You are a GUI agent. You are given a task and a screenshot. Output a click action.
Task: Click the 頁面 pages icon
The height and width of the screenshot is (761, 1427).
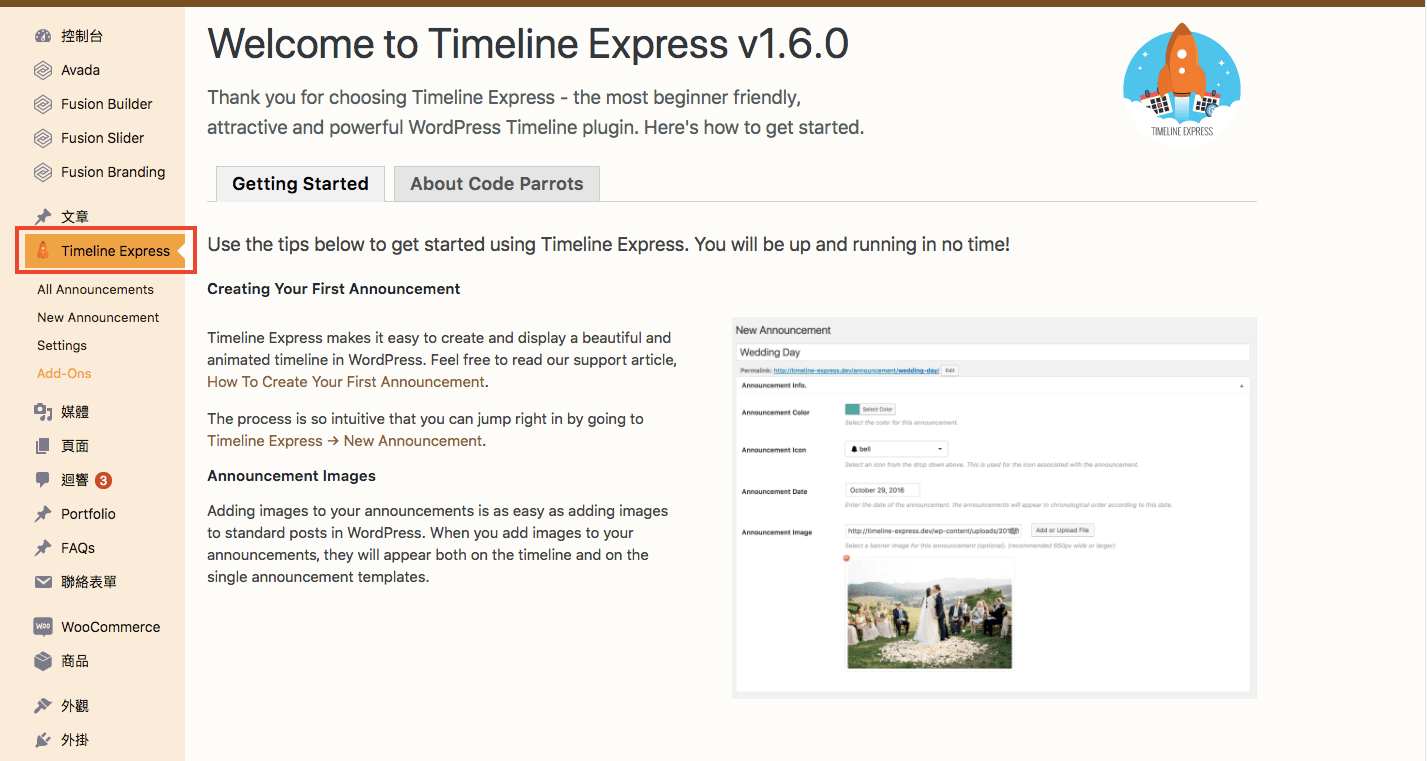[x=43, y=446]
